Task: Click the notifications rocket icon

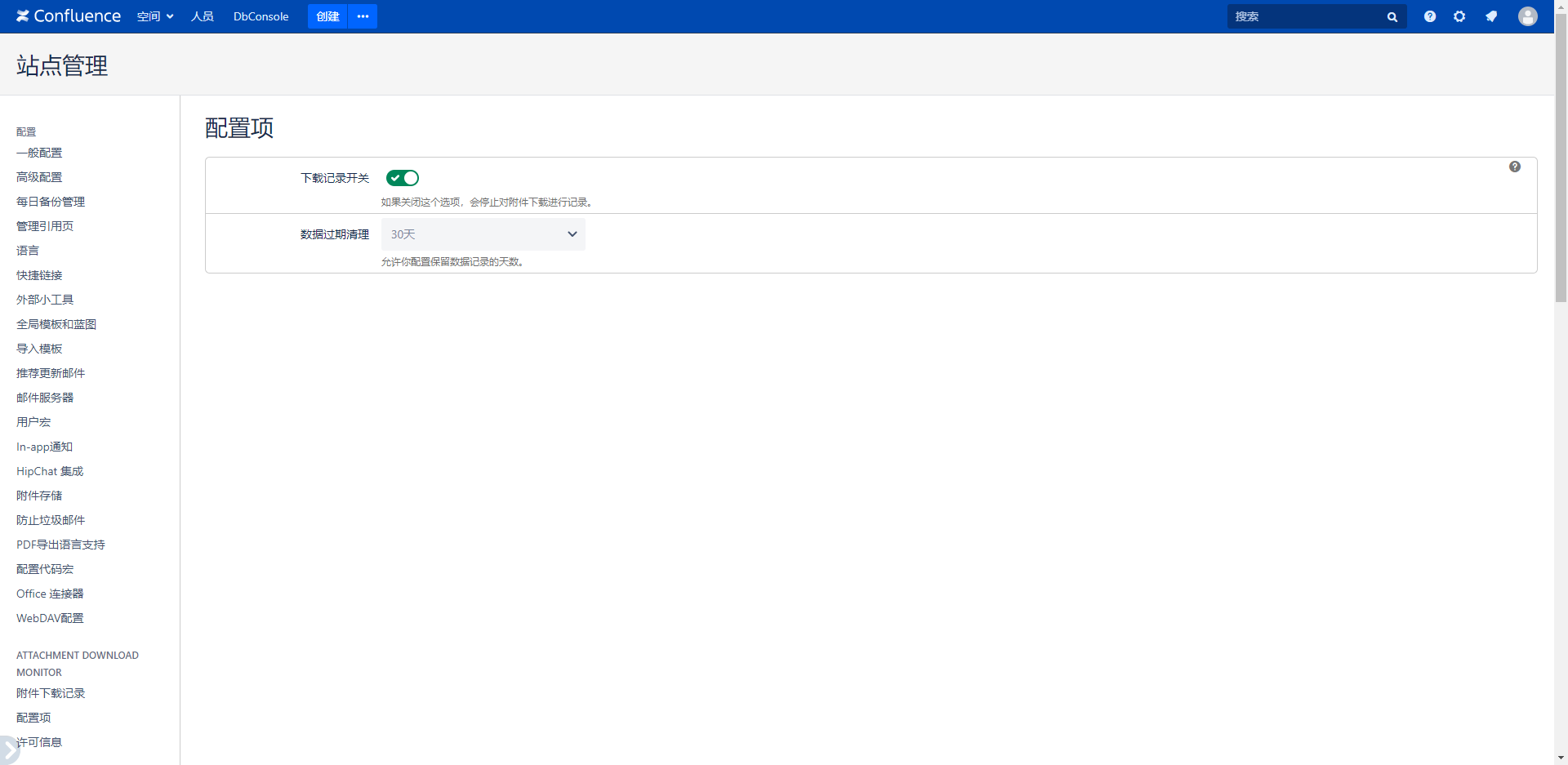Action: pos(1491,16)
